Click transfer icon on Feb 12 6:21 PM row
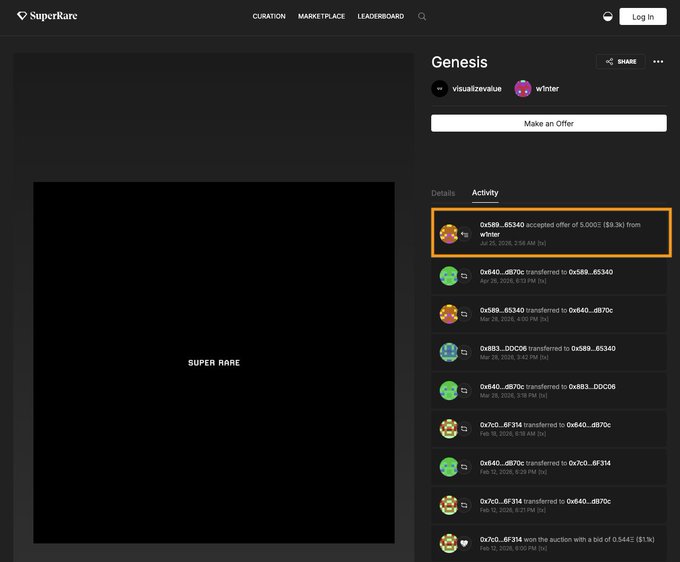 tap(464, 505)
